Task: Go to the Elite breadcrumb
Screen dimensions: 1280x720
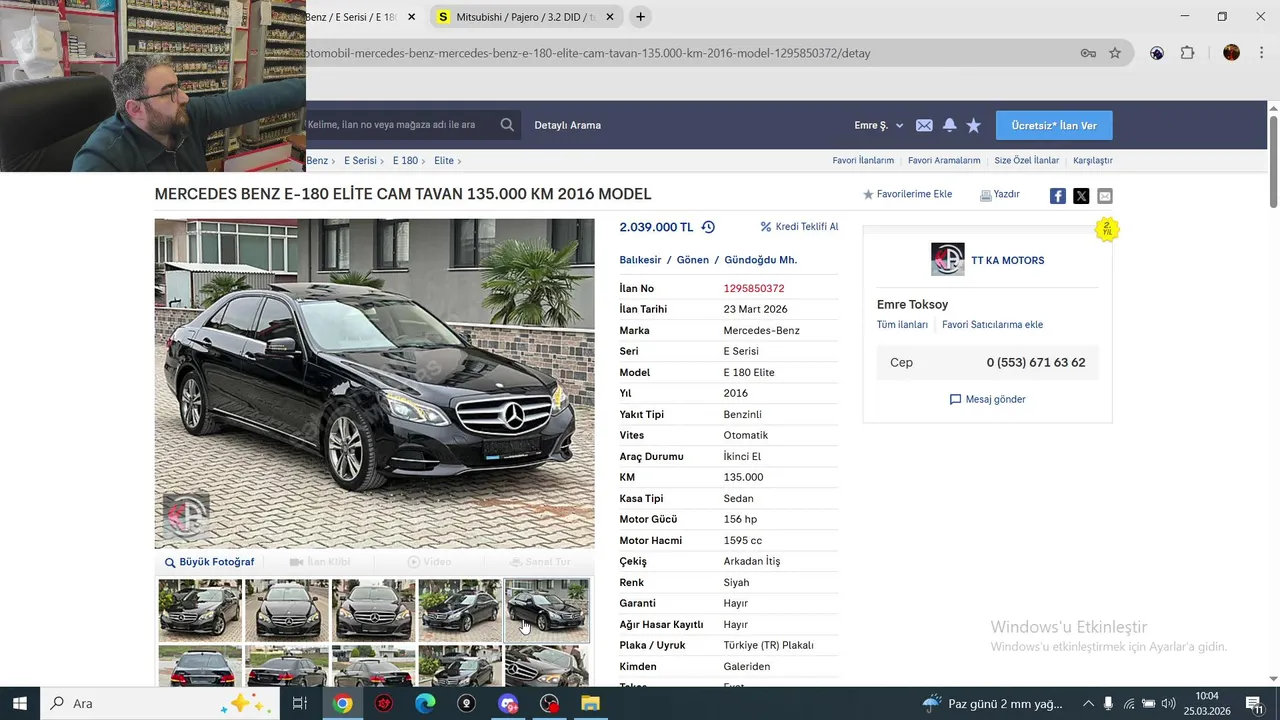Action: (x=444, y=160)
